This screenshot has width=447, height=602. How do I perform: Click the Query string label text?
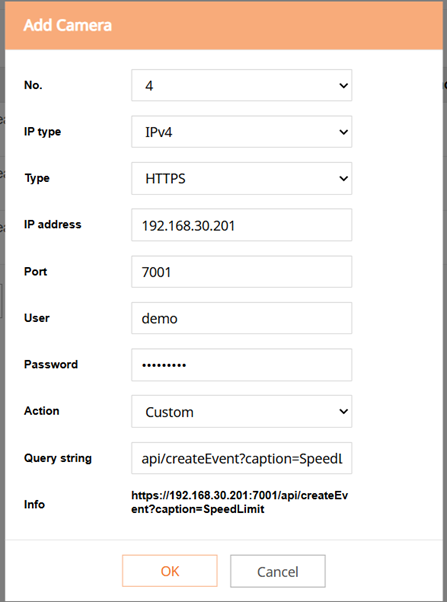click(x=58, y=458)
